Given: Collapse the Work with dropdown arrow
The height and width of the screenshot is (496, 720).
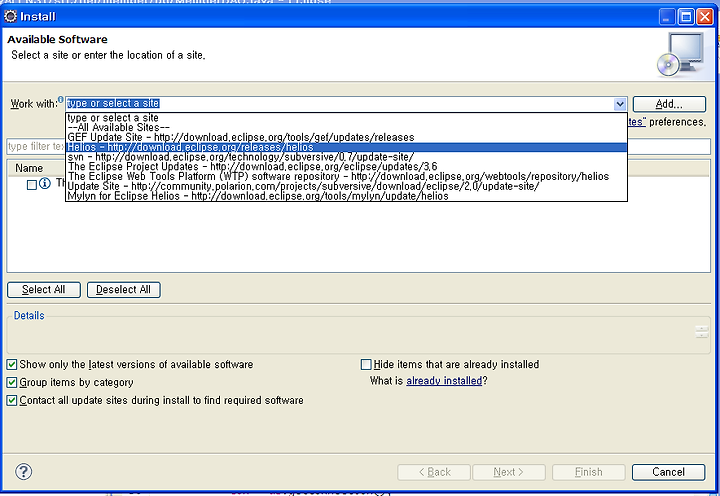Looking at the screenshot, I should pyautogui.click(x=620, y=104).
